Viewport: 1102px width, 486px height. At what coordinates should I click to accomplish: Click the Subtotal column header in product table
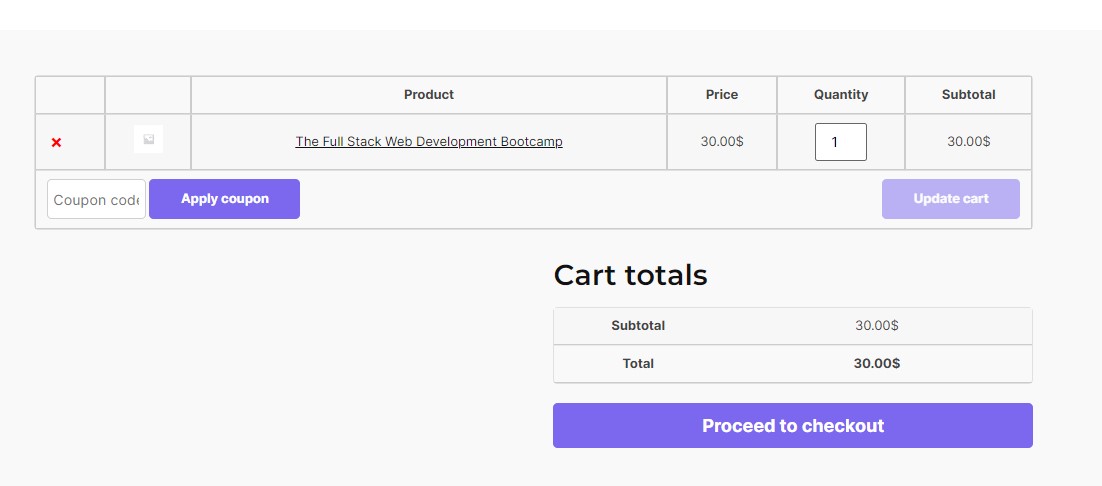pyautogui.click(x=968, y=95)
